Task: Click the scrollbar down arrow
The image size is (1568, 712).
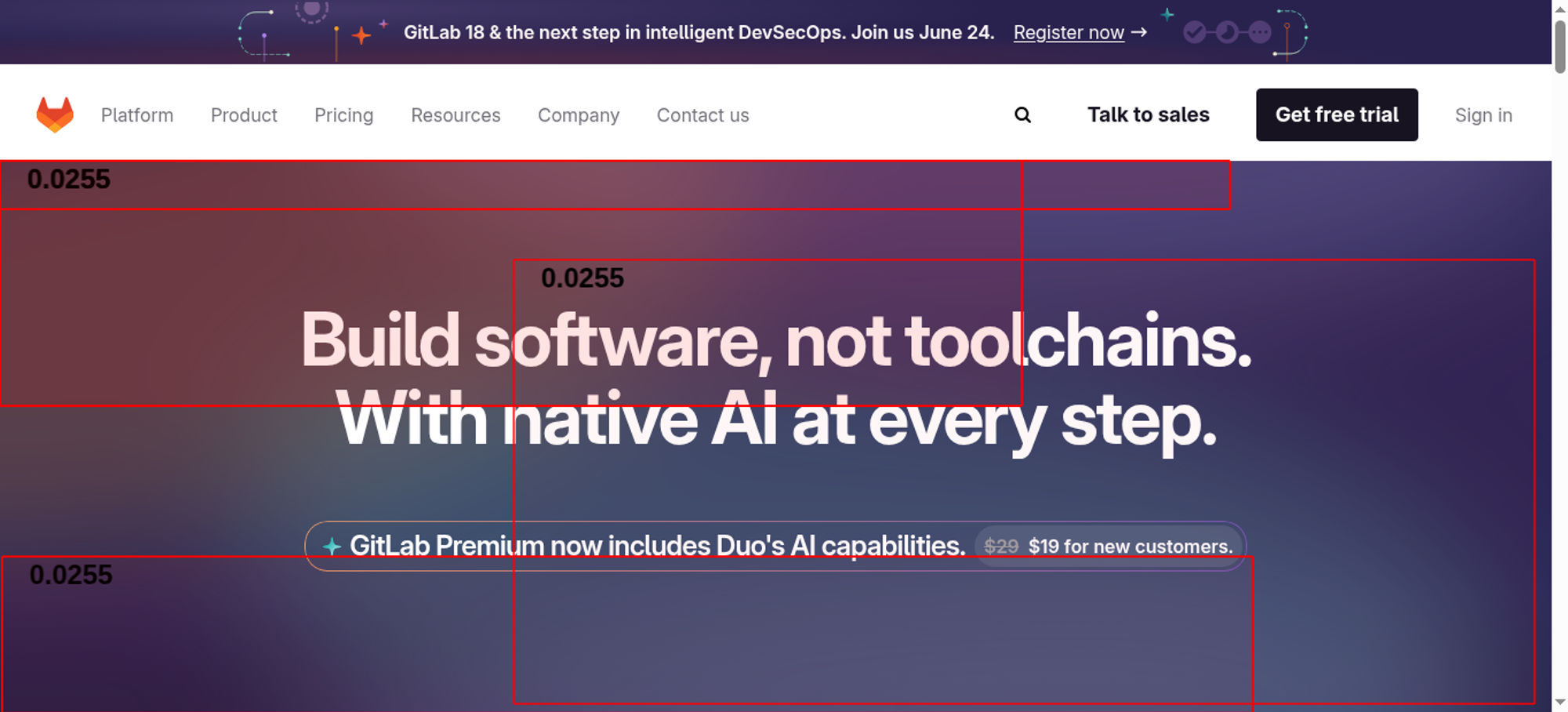Action: [x=1560, y=702]
